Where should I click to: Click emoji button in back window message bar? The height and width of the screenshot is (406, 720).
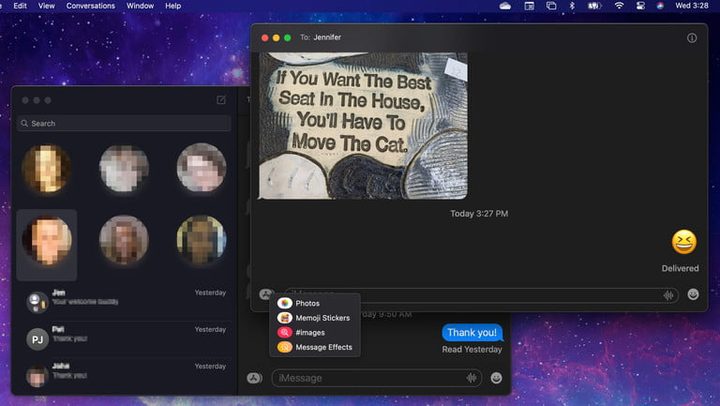point(497,378)
